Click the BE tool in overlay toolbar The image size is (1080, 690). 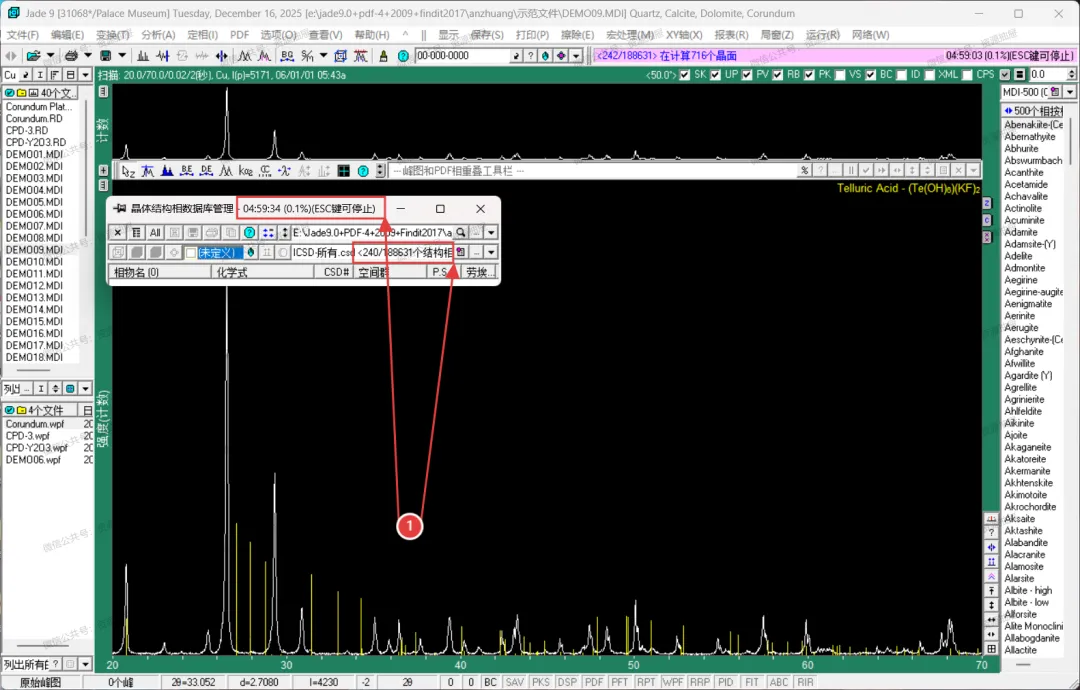[187, 171]
